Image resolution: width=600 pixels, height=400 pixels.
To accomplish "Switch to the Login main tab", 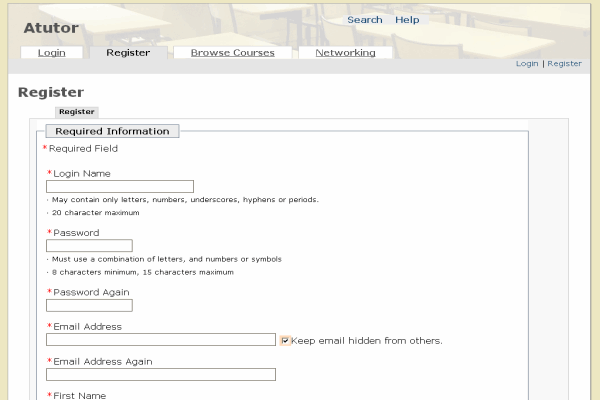I will pyautogui.click(x=52, y=53).
